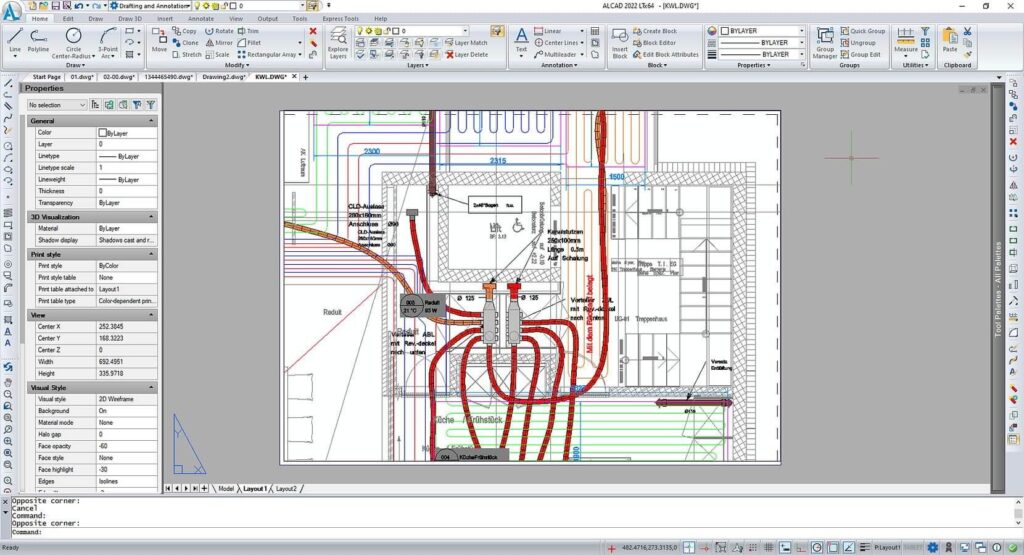Click the Group Edit button
Screen dimensions: 1024x555
click(860, 55)
